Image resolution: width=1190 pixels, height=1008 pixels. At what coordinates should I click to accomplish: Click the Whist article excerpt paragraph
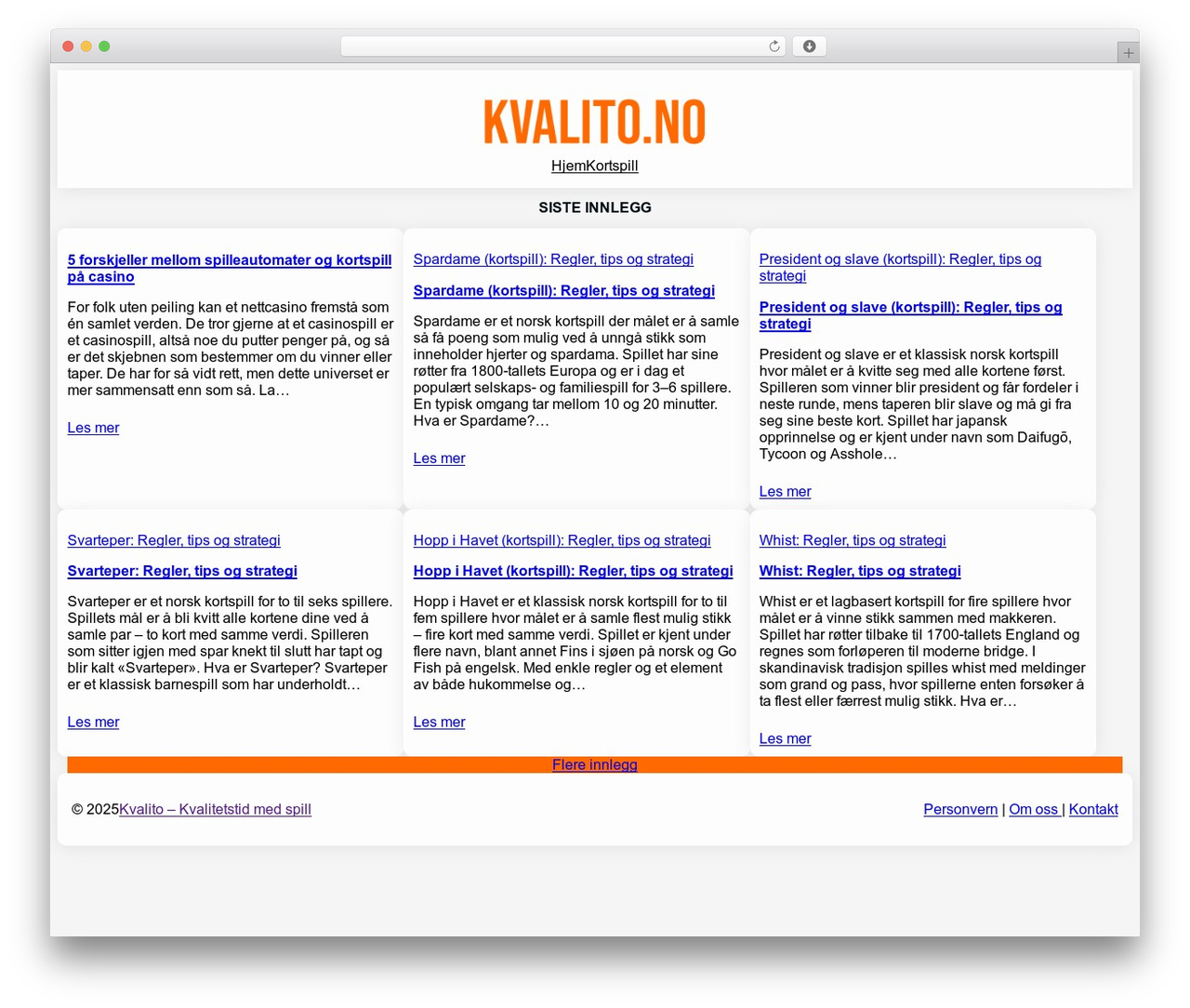tap(922, 651)
